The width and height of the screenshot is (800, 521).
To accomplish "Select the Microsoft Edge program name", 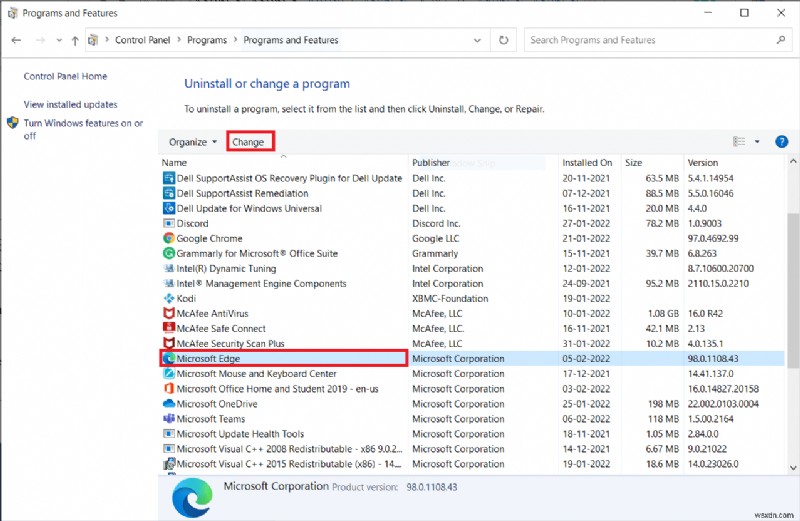I will coord(208,358).
